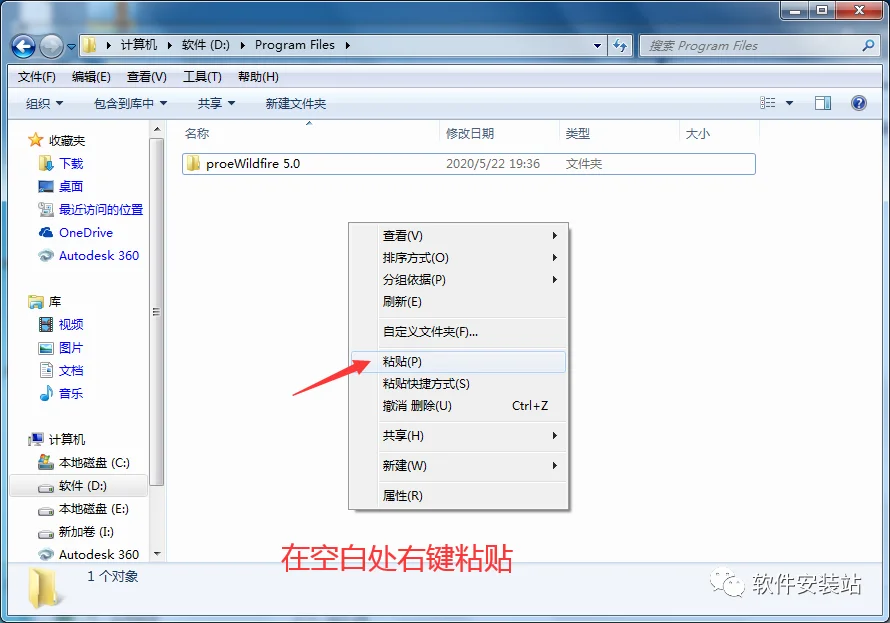This screenshot has height=623, width=890.
Task: Open the 视频 library
Action: (x=71, y=325)
